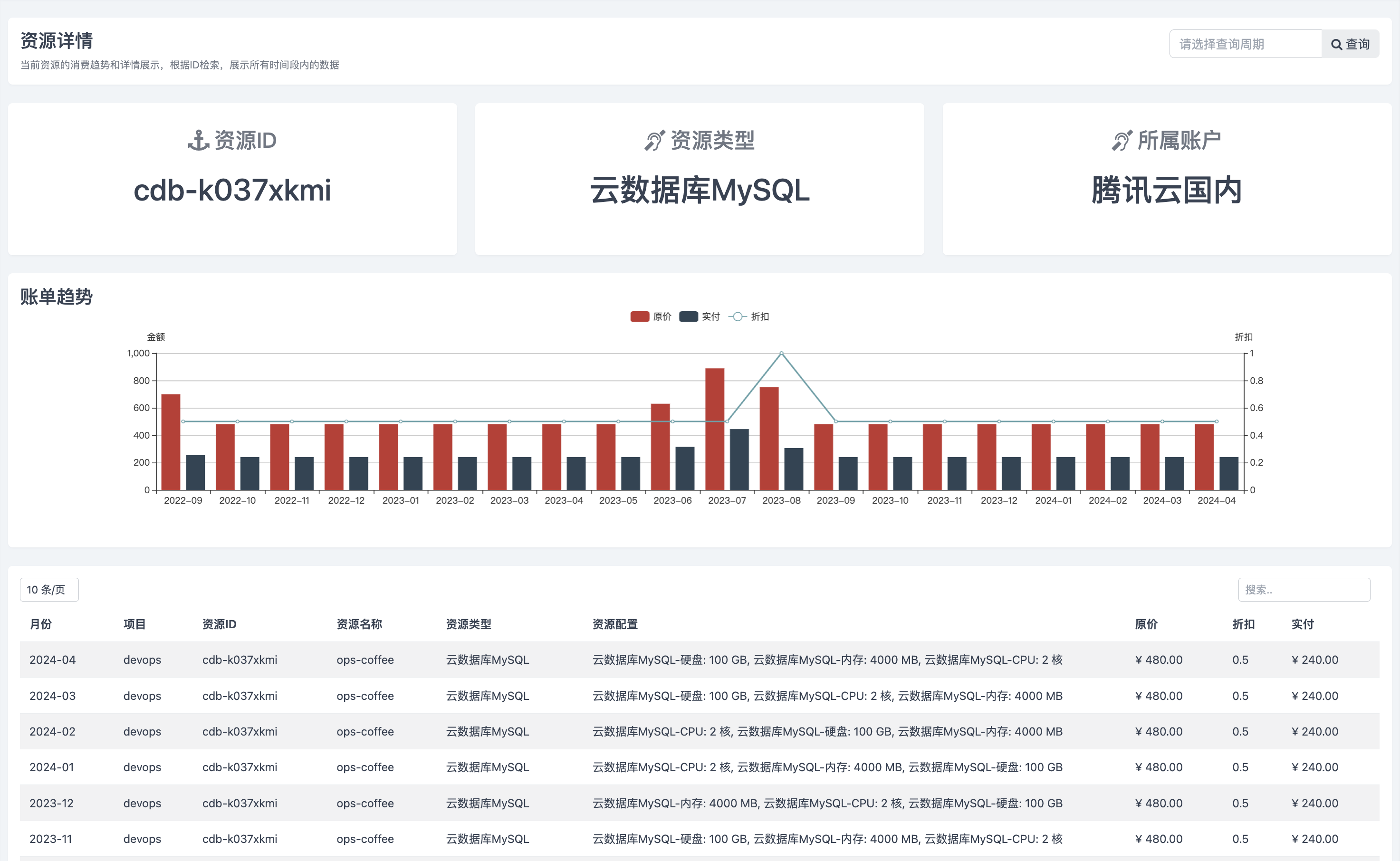Click the 2022-09 dark 实付 bar
Viewport: 1400px width, 861px height.
(195, 472)
